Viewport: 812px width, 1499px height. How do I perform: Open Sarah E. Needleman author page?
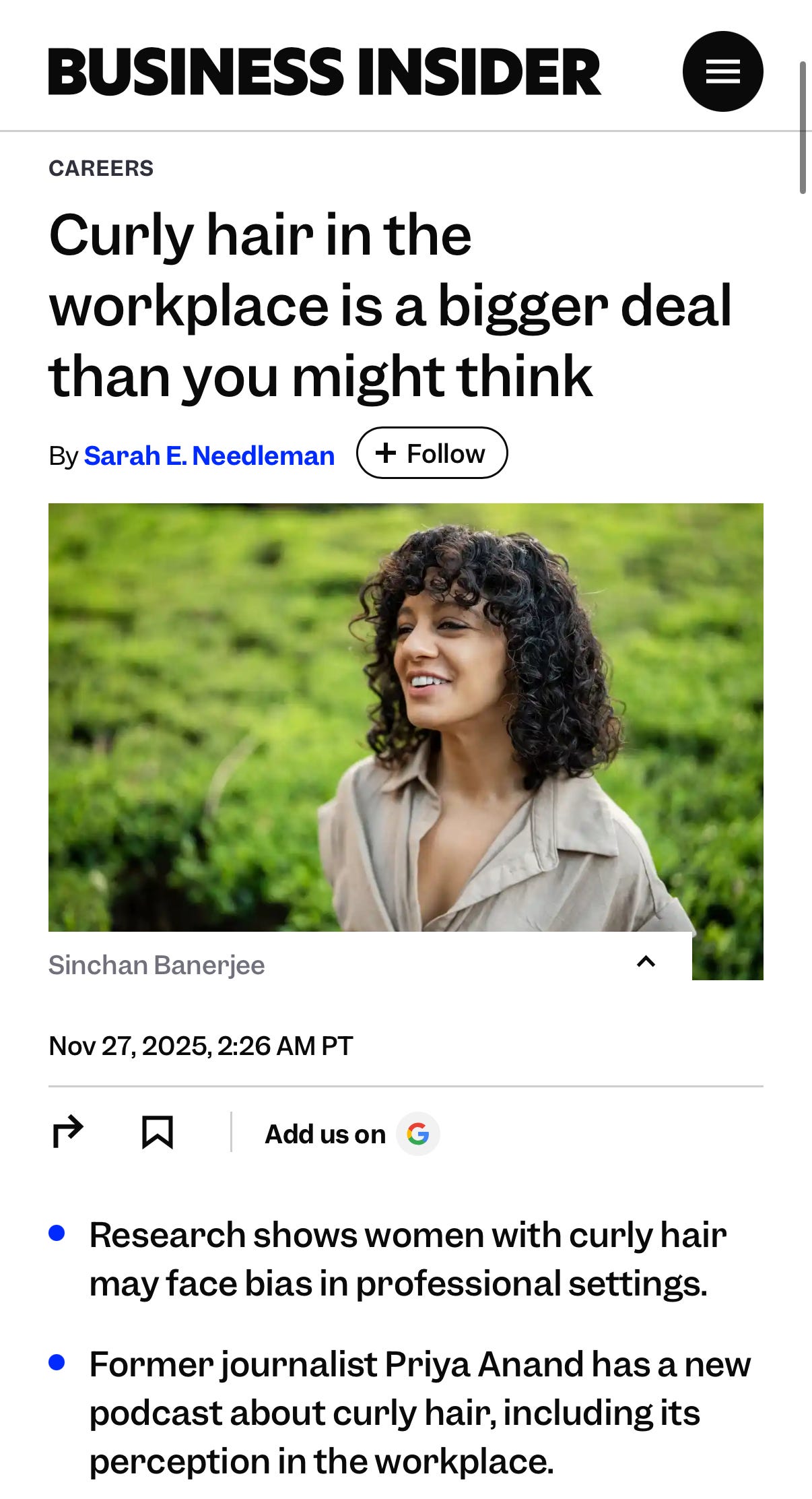coord(209,456)
